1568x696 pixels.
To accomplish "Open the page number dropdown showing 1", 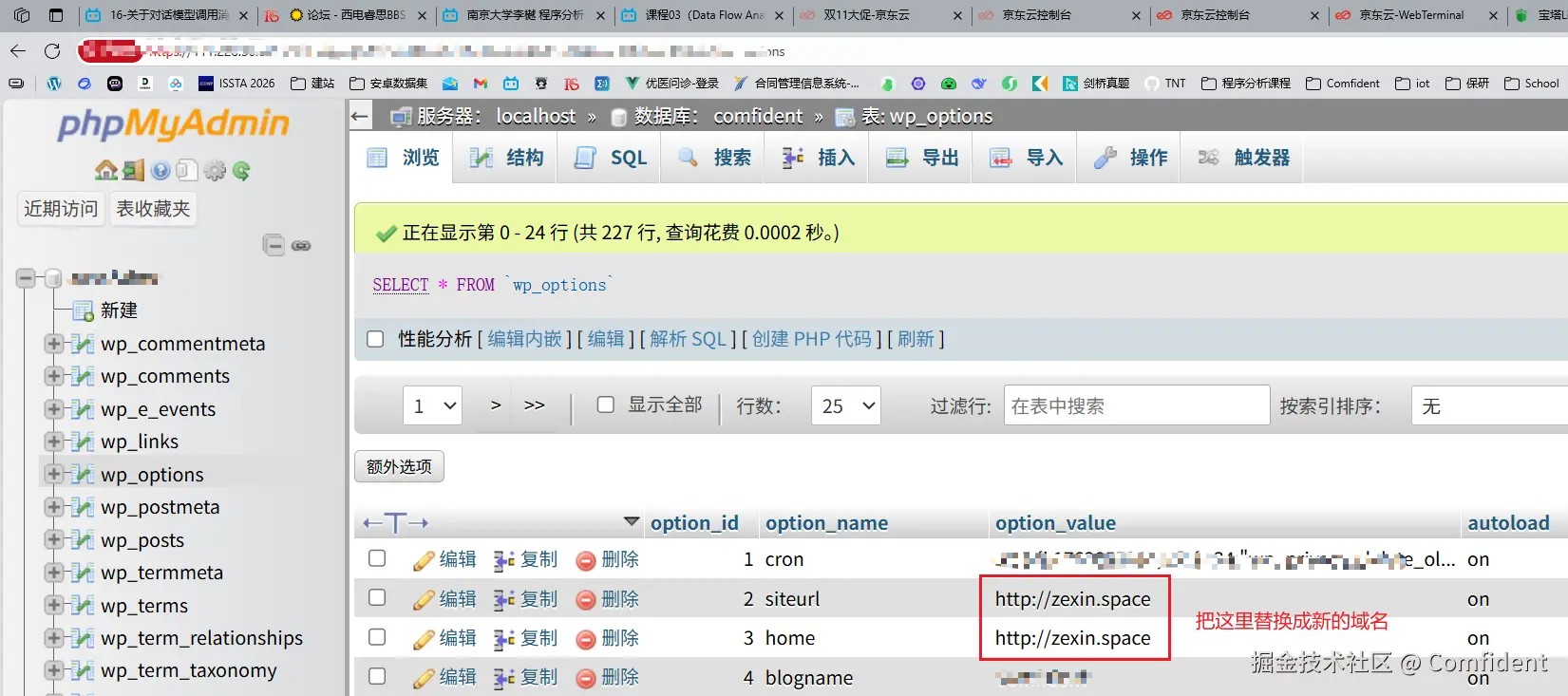I will [x=432, y=405].
